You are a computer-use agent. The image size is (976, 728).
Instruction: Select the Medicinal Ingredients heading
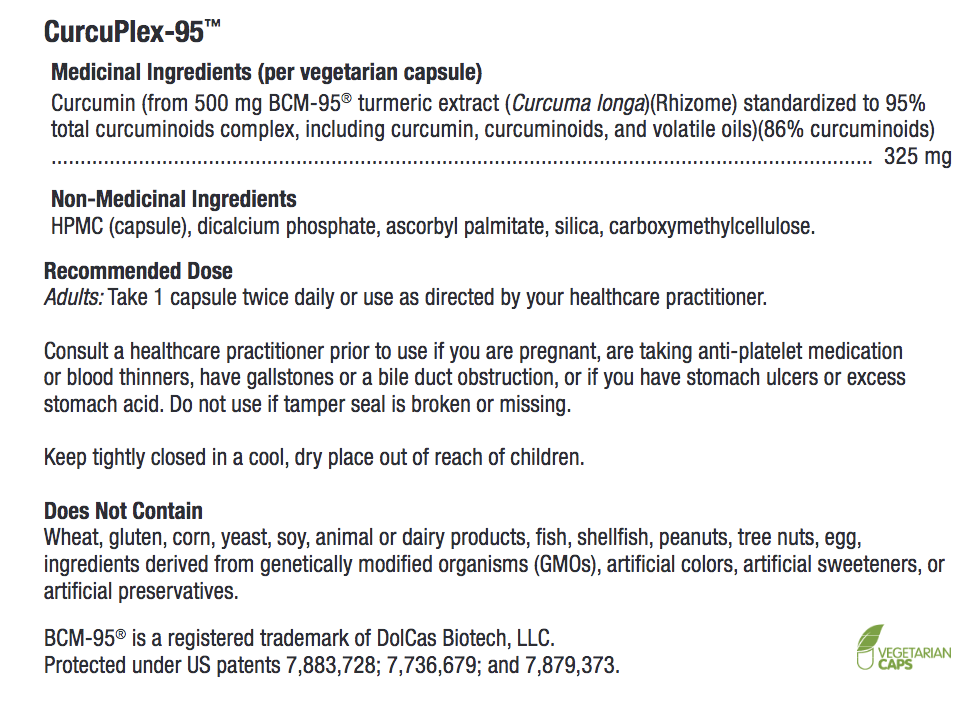point(266,73)
